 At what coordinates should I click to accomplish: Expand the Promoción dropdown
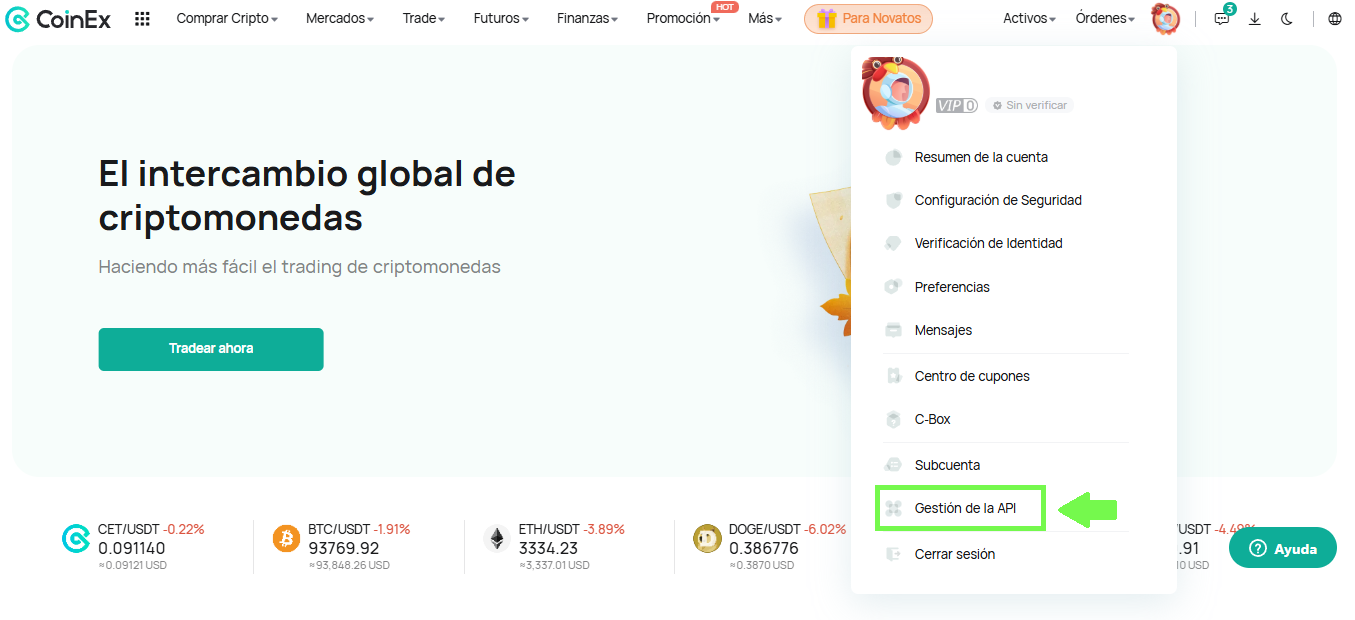click(x=683, y=19)
